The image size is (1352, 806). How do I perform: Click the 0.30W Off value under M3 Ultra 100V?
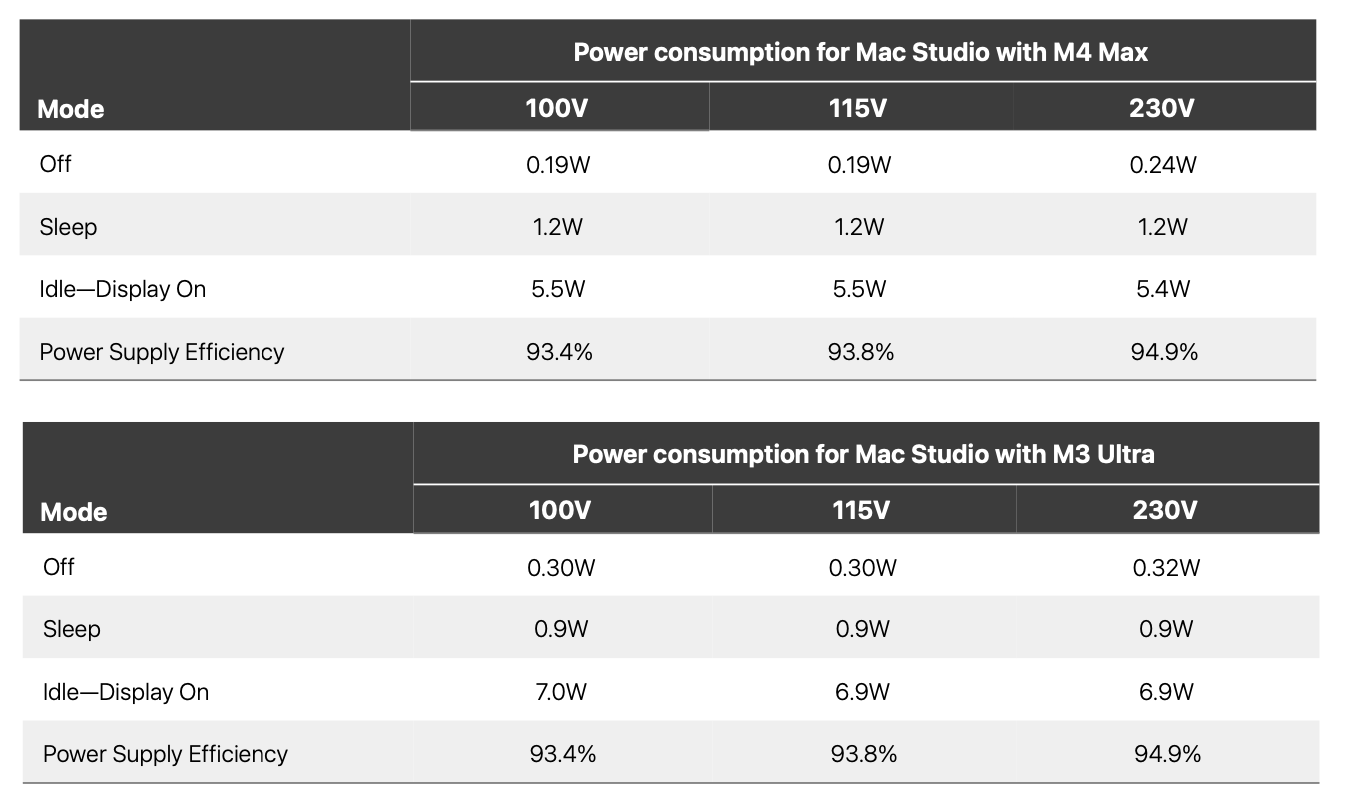561,568
